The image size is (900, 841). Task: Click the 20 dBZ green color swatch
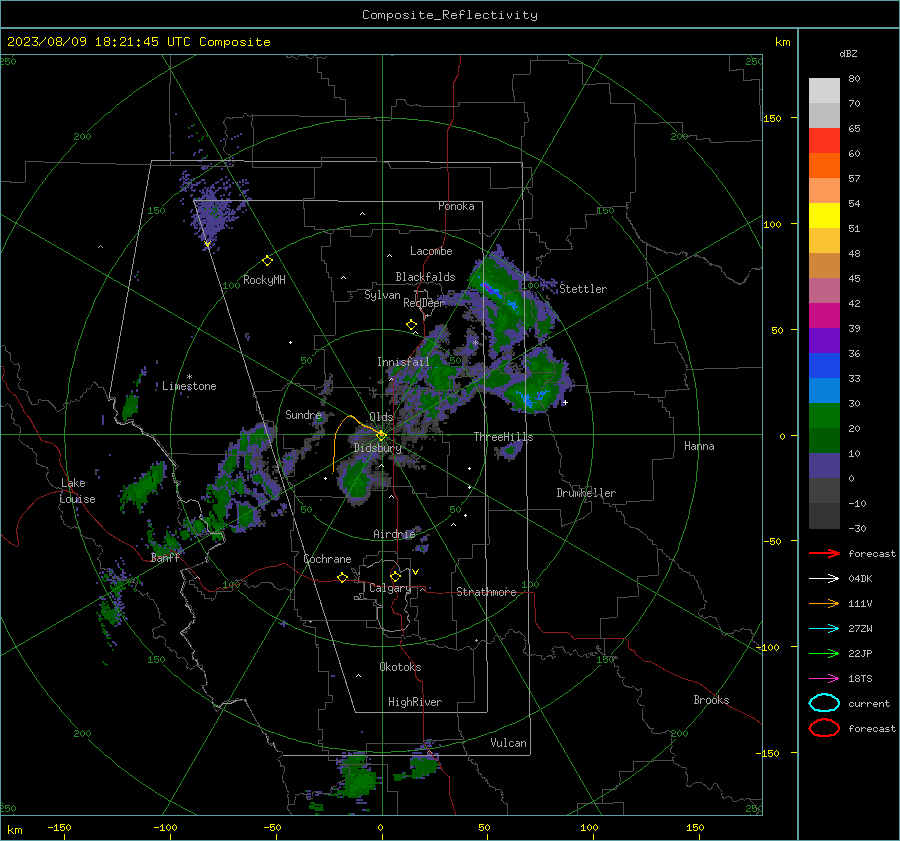(x=824, y=416)
